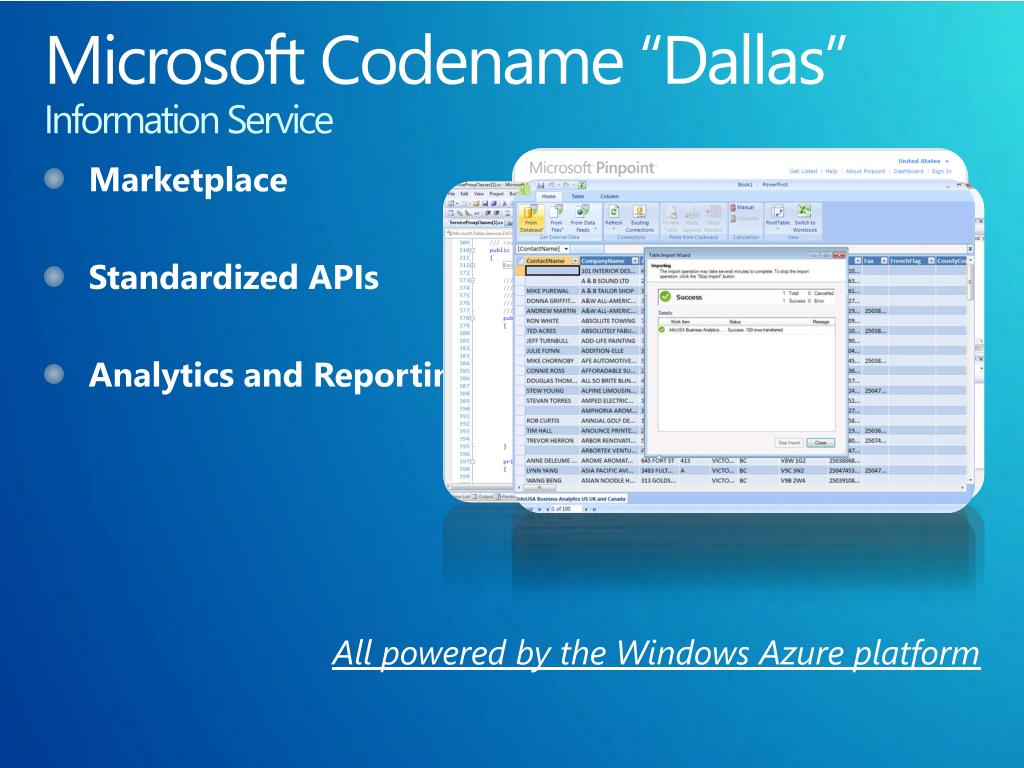This screenshot has width=1024, height=768.
Task: Click the LYNN YANG contact cell
Action: tap(552, 470)
